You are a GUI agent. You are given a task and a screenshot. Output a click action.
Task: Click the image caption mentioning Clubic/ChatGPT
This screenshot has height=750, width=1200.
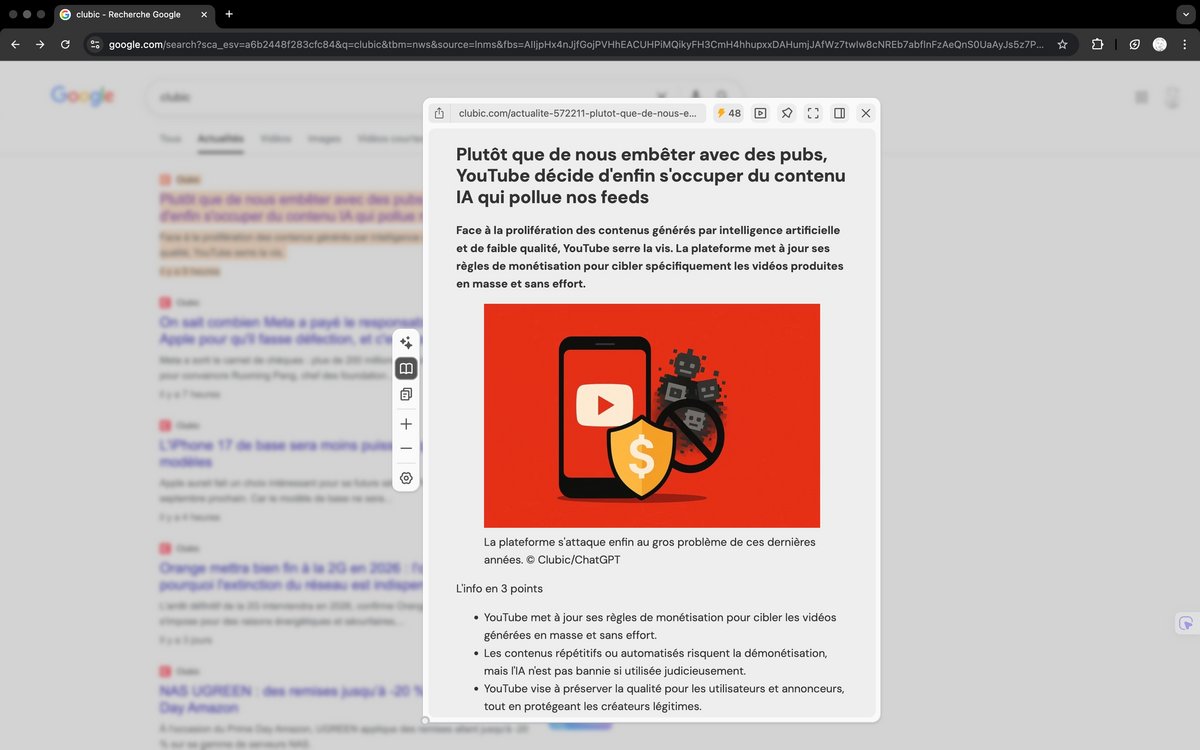pos(650,551)
